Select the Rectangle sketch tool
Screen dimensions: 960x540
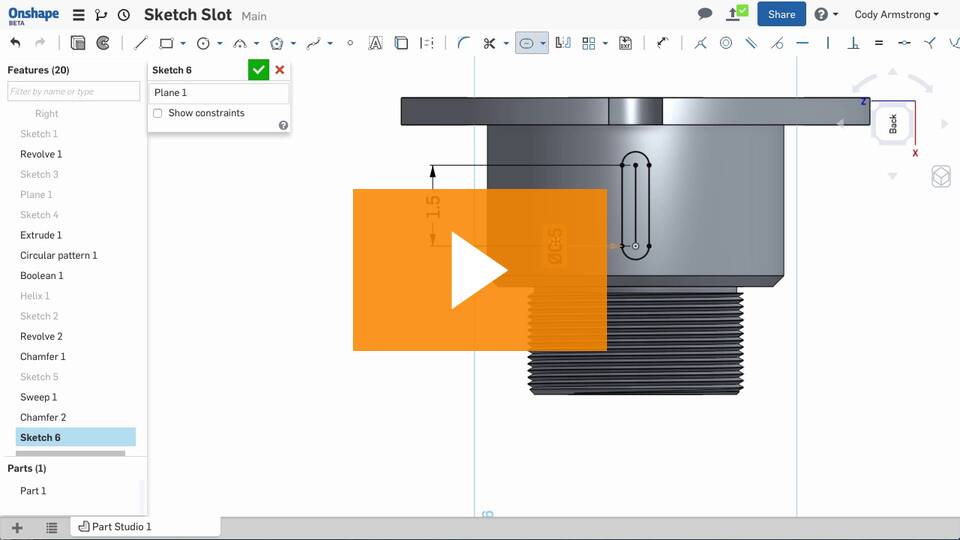166,43
